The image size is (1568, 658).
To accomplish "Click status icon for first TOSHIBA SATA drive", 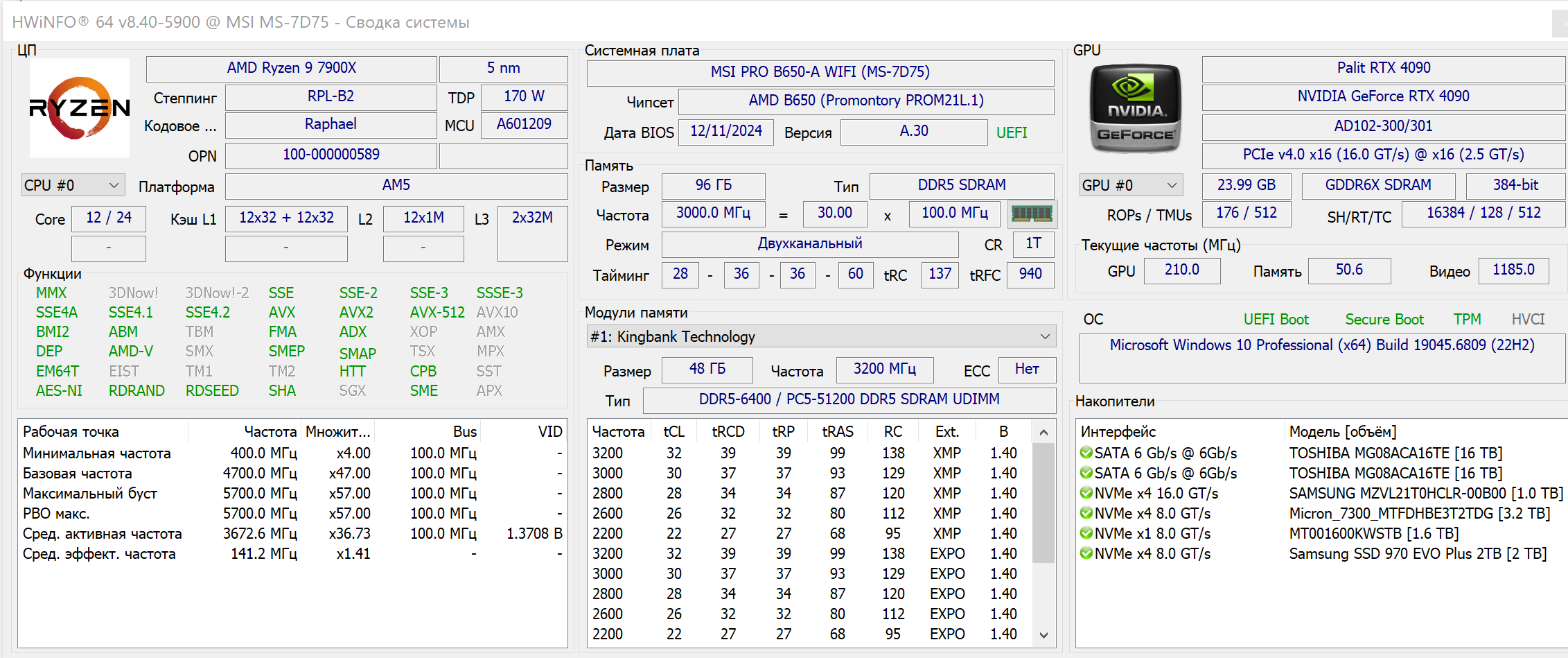I will pyautogui.click(x=1086, y=453).
